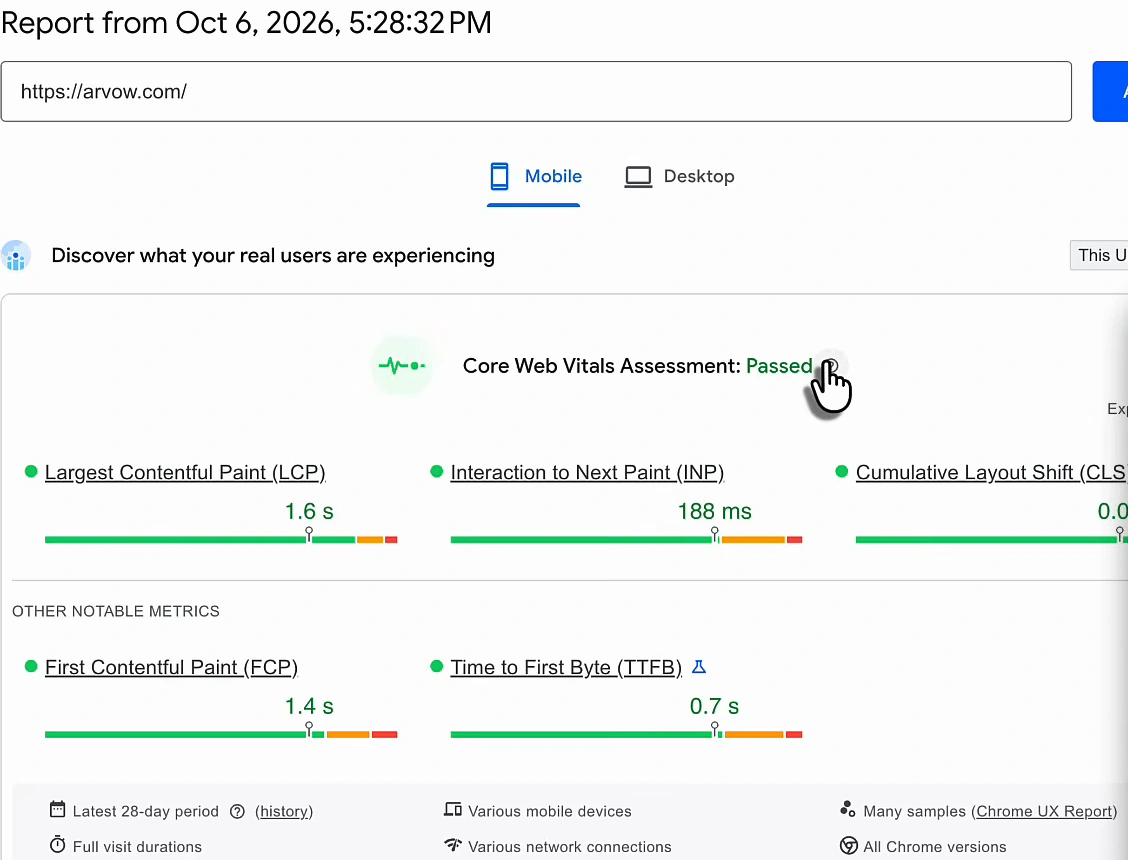Viewport: 1128px width, 860px height.
Task: Click the Core Web Vitals help icon
Action: [x=830, y=366]
